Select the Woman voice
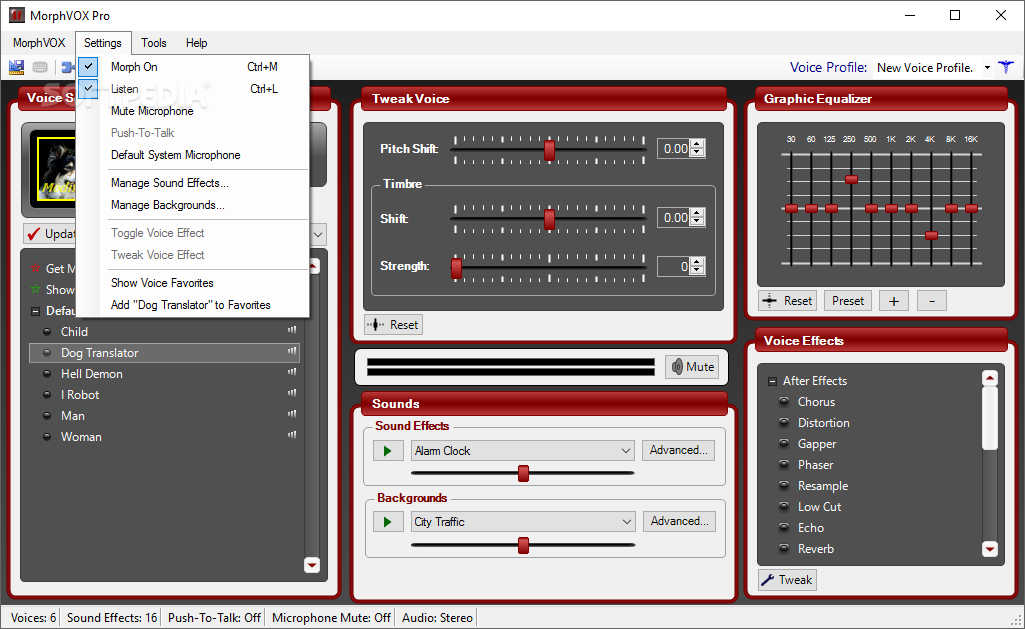This screenshot has height=629, width=1025. [165, 436]
